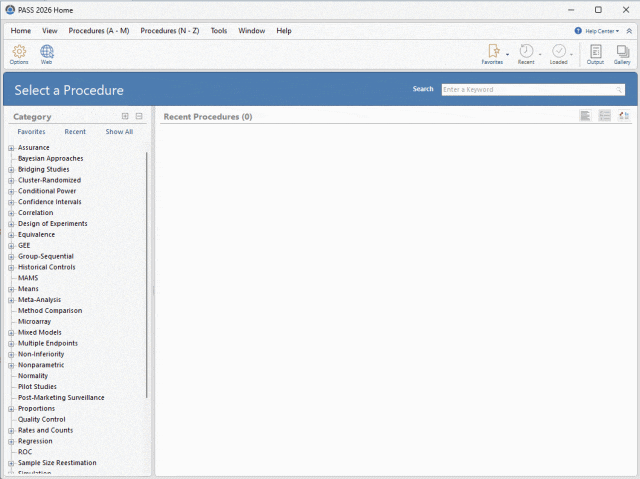Viewport: 640px width, 479px height.
Task: Open the Procedures (A - M) menu
Action: click(99, 31)
